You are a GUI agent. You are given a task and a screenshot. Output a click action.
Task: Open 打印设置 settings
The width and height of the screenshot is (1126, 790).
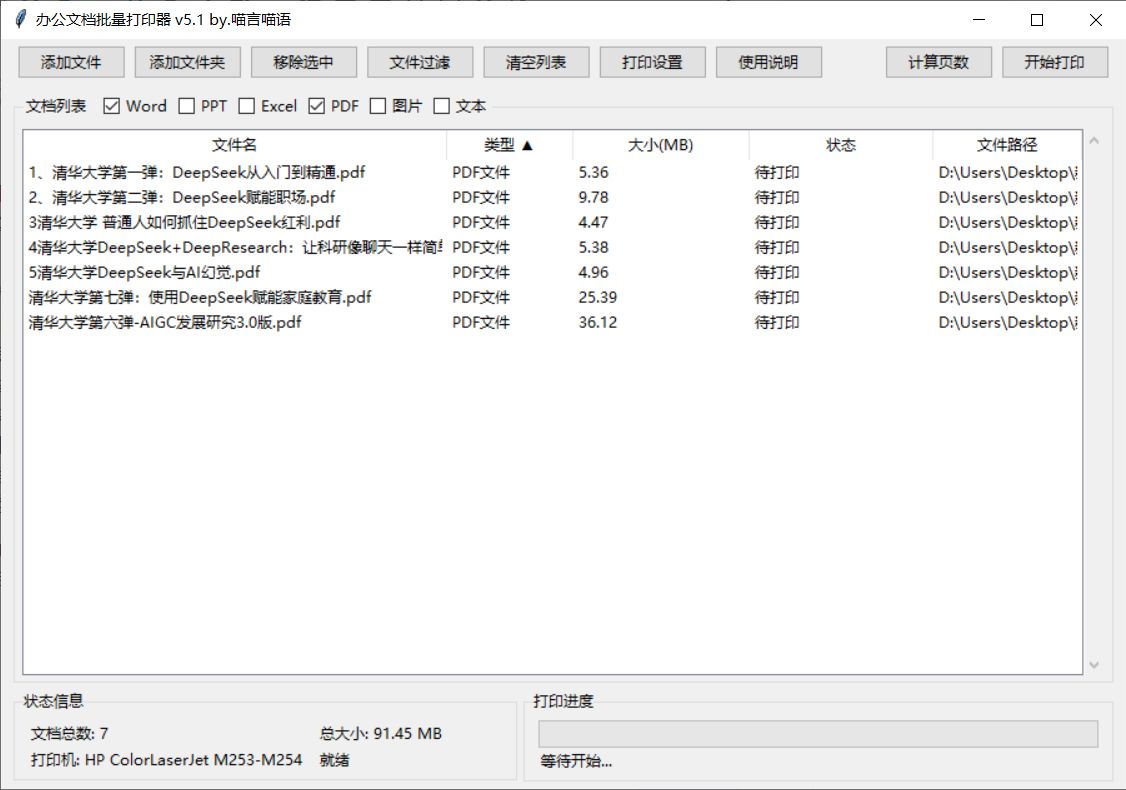click(x=653, y=62)
